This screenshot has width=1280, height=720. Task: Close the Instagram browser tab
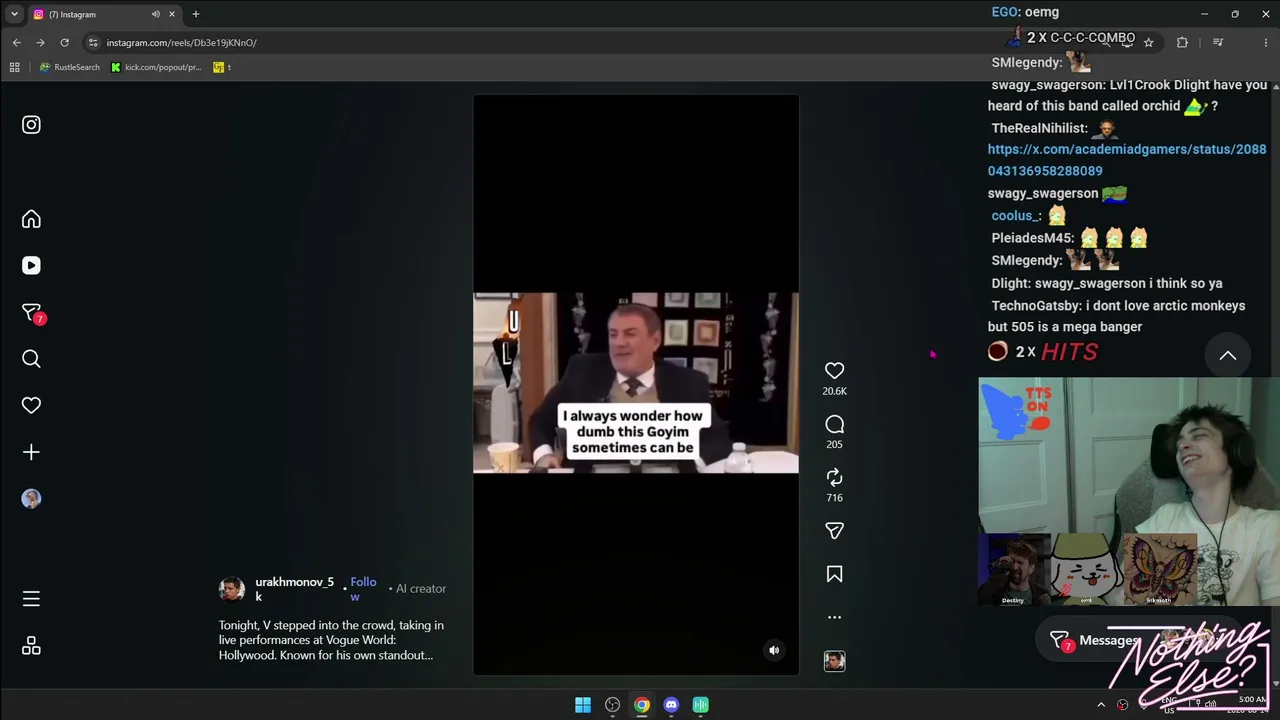172,14
